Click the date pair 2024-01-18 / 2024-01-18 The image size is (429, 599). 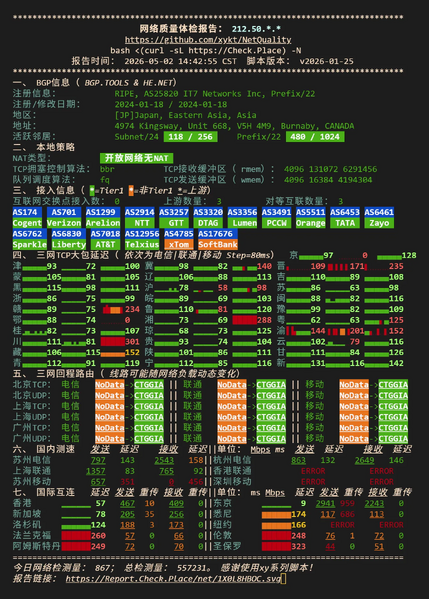(x=171, y=104)
